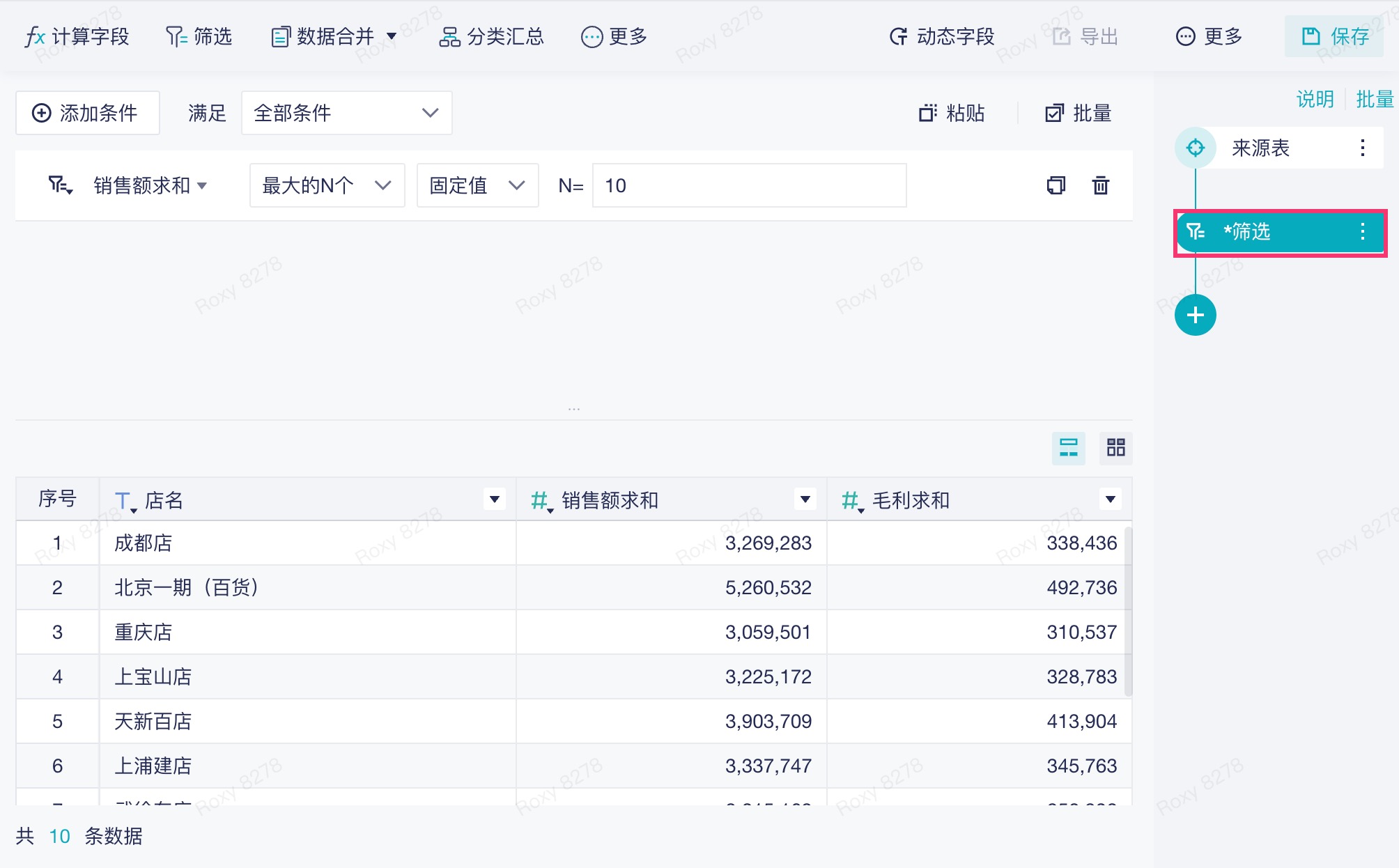Click the 批量 batch checkbox button
The image size is (1399, 868).
1078,113
